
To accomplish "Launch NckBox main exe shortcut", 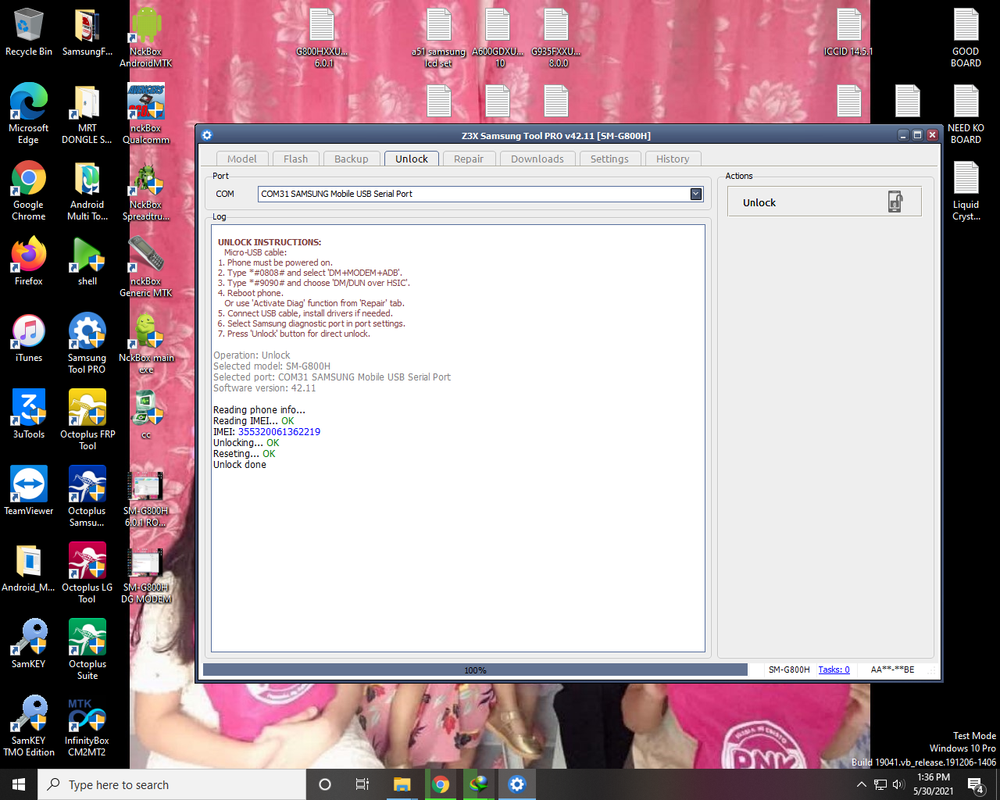I will click(145, 343).
